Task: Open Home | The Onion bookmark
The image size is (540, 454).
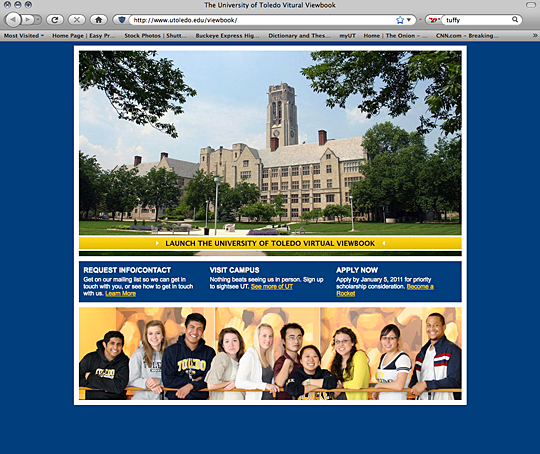Action: pos(395,35)
